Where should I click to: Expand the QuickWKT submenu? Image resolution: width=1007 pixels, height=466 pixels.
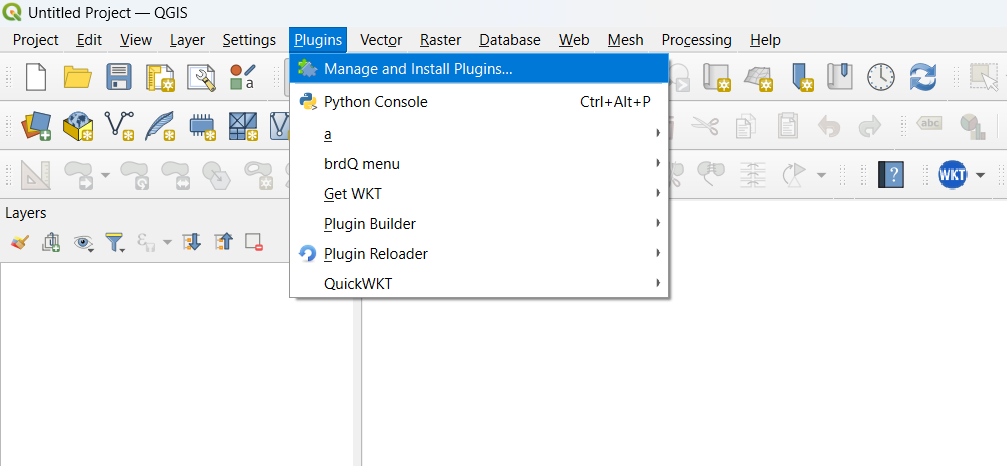[479, 283]
